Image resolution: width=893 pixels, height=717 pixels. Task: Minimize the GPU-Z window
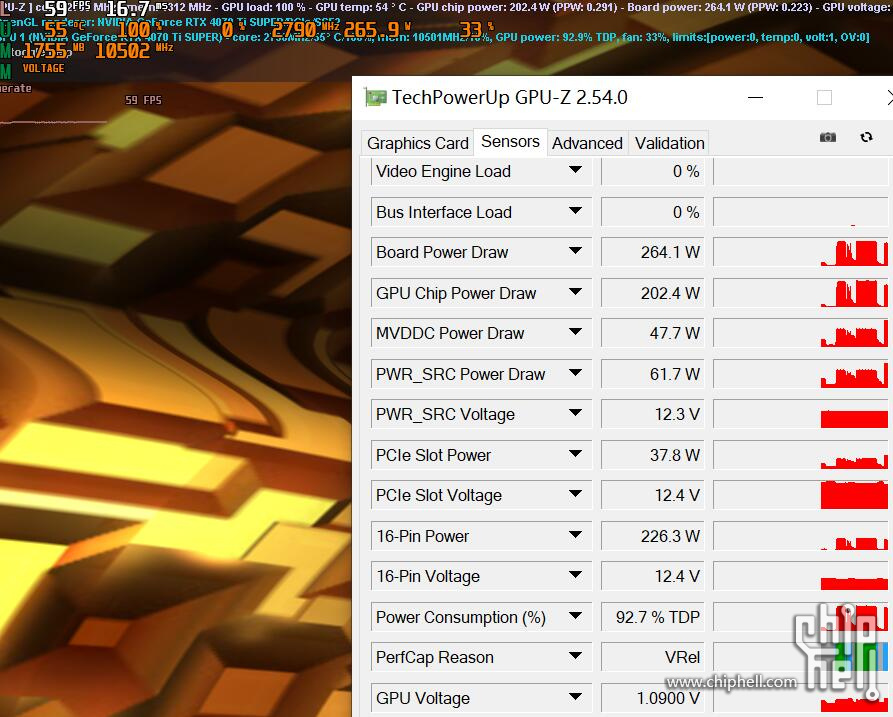point(755,97)
